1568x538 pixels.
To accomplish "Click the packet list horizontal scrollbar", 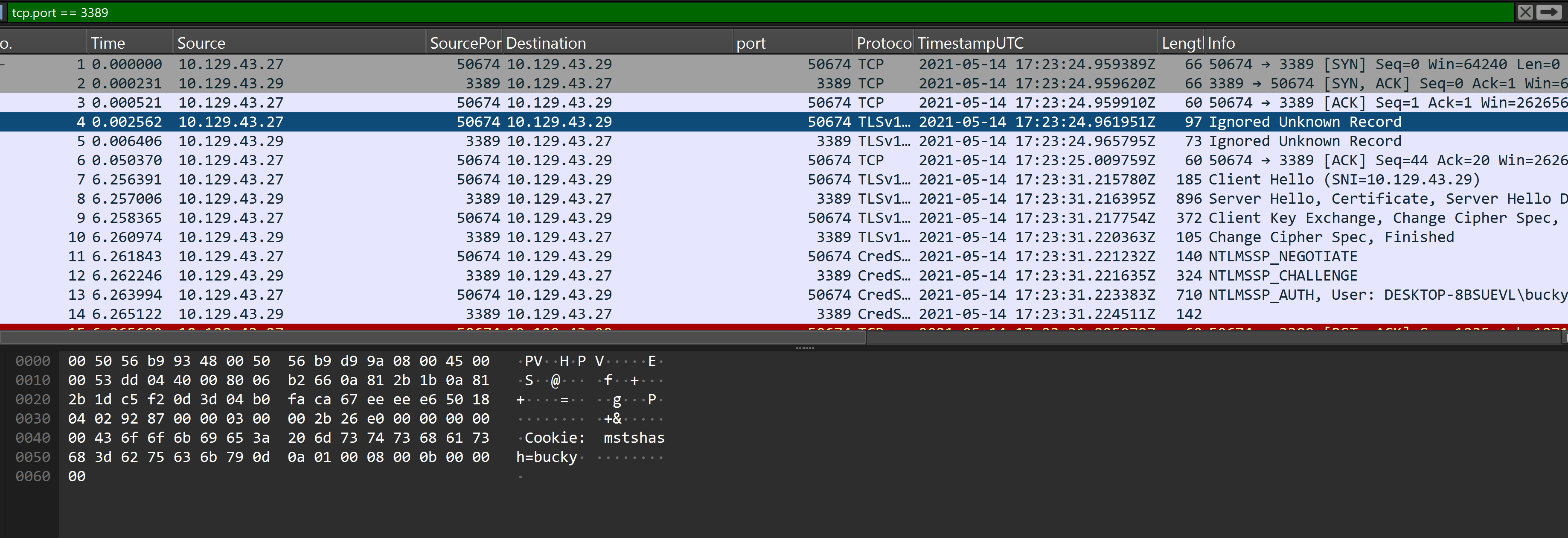I will coord(433,338).
